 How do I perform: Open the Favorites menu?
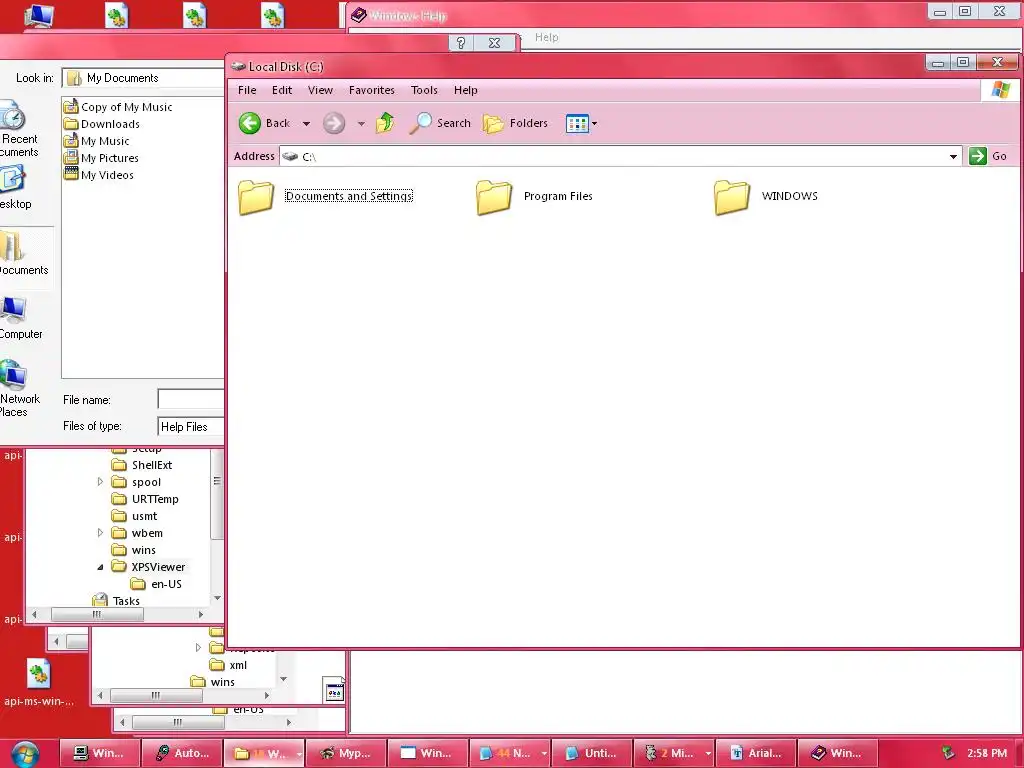[372, 90]
